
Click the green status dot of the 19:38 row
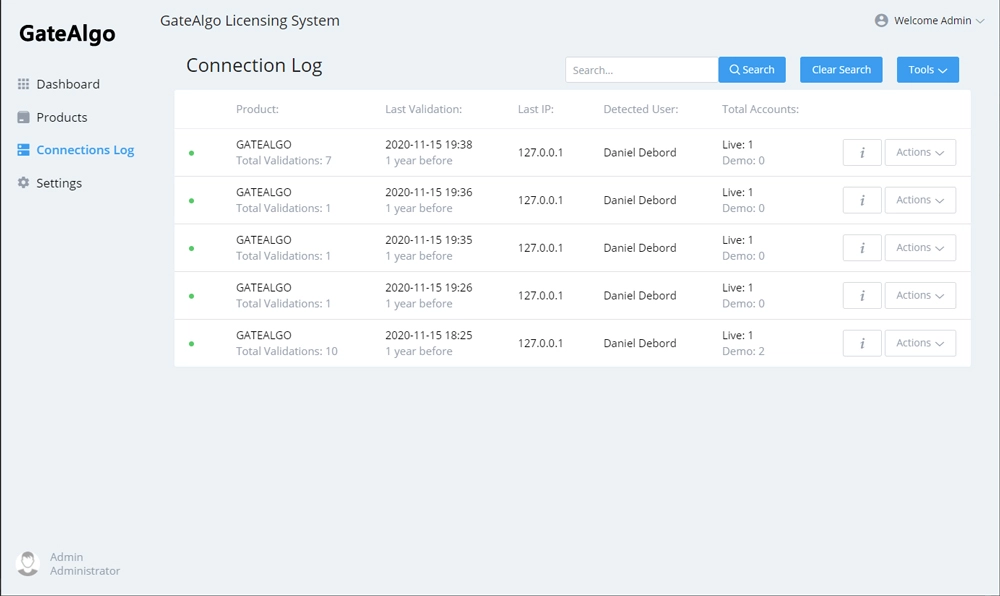point(191,153)
